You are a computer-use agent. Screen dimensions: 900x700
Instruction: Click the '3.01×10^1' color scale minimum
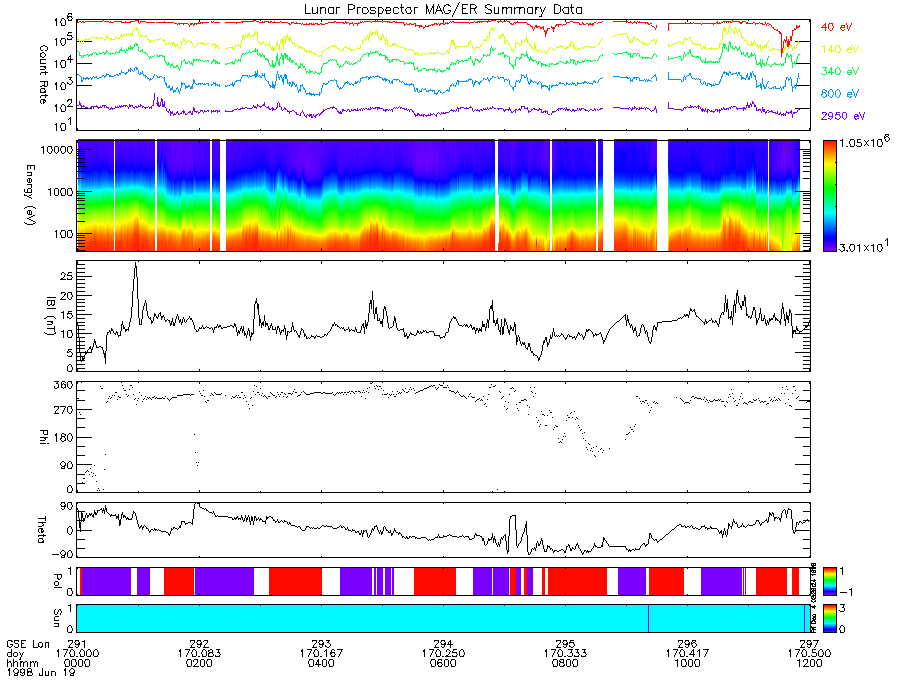(x=864, y=247)
